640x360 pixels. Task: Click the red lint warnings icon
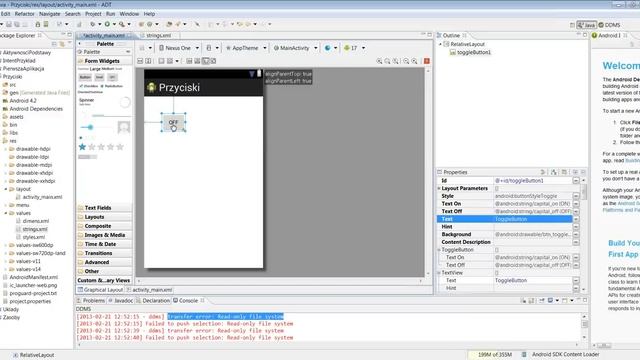pos(427,61)
